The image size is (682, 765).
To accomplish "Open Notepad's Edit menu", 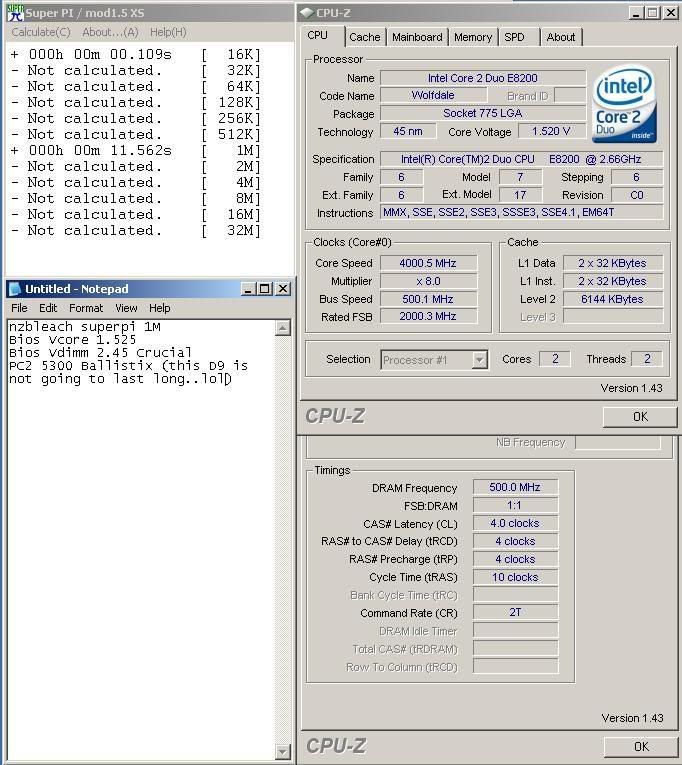I will (x=48, y=308).
